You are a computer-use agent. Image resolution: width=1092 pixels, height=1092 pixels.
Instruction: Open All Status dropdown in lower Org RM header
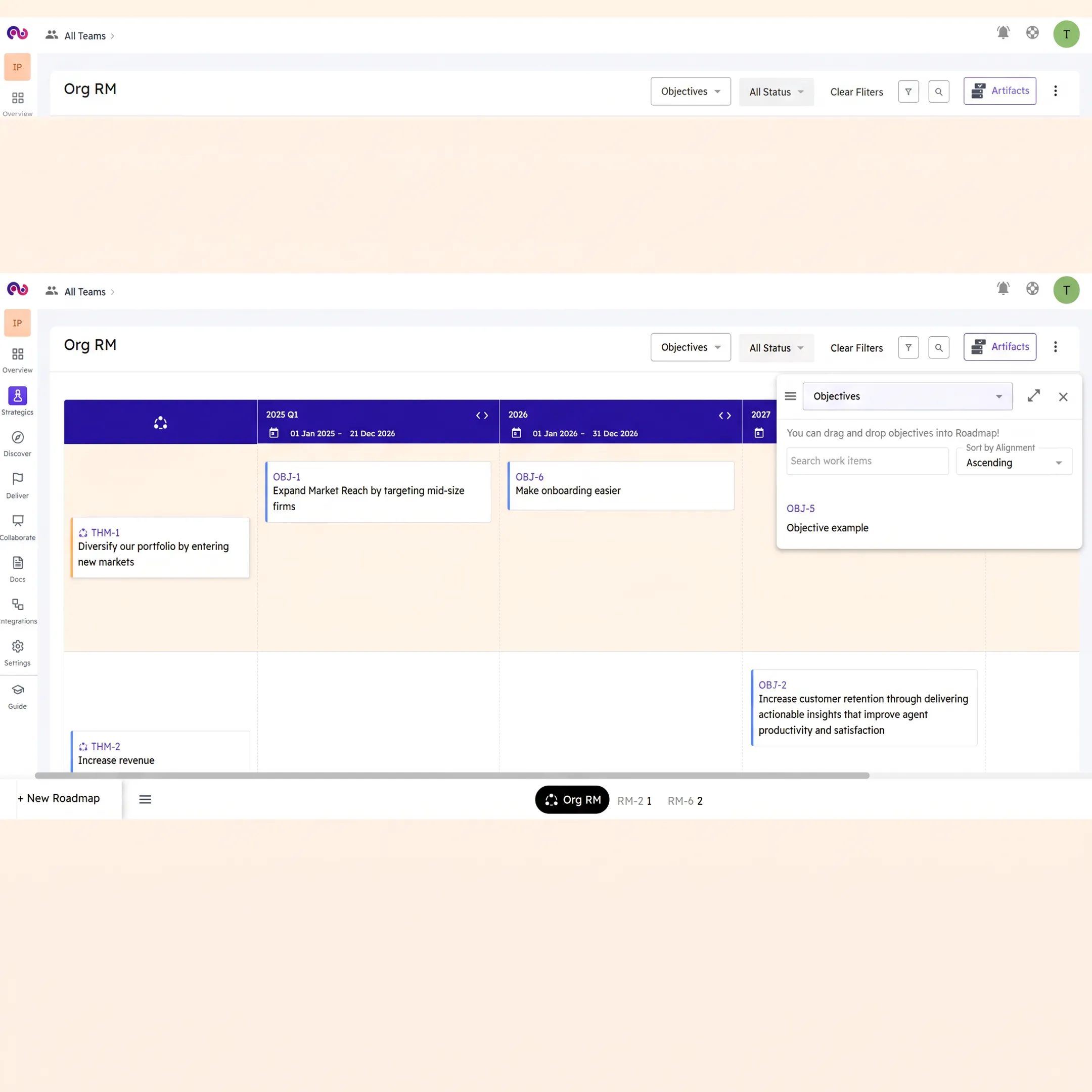click(x=776, y=348)
